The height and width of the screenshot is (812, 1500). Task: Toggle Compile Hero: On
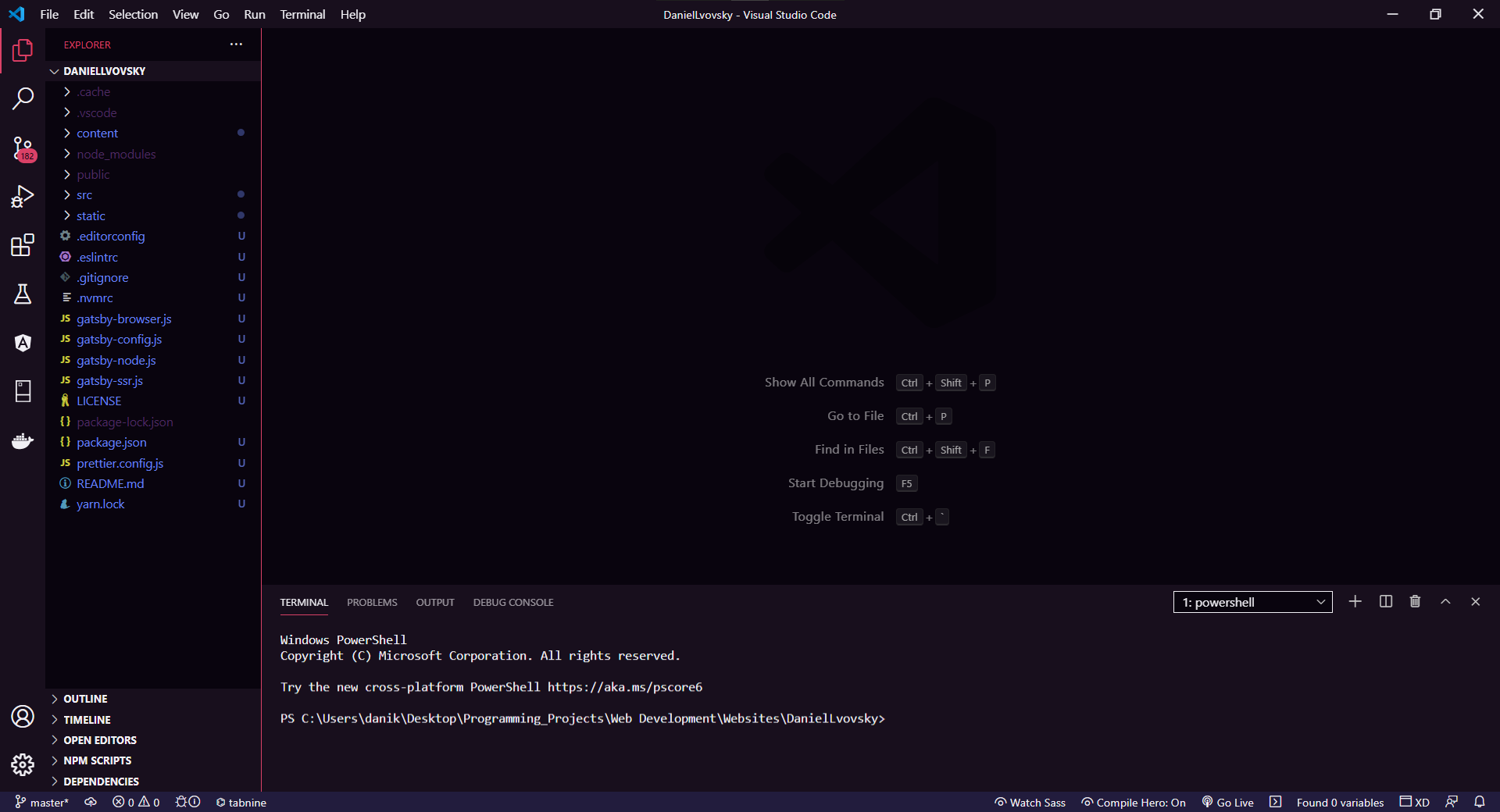(x=1134, y=802)
